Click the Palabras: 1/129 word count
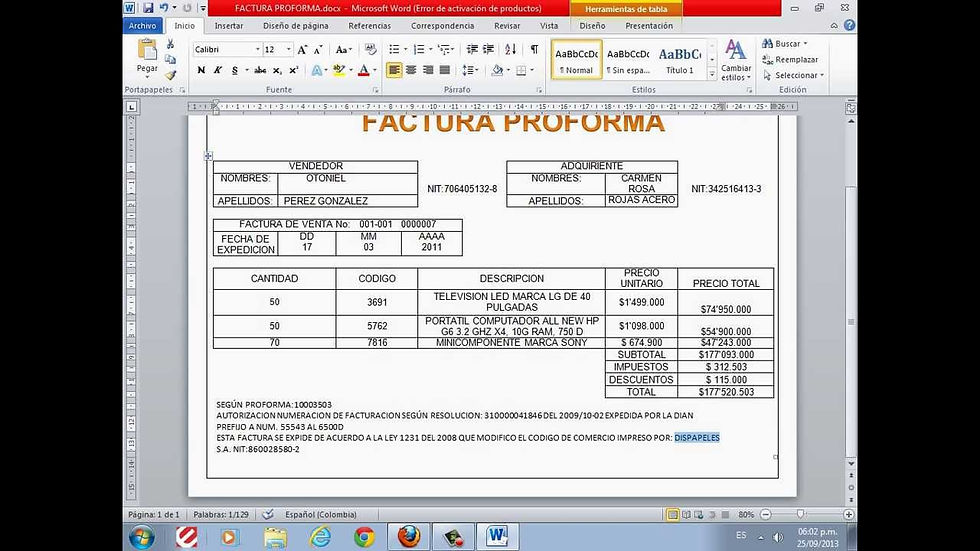The image size is (980, 551). pos(221,514)
